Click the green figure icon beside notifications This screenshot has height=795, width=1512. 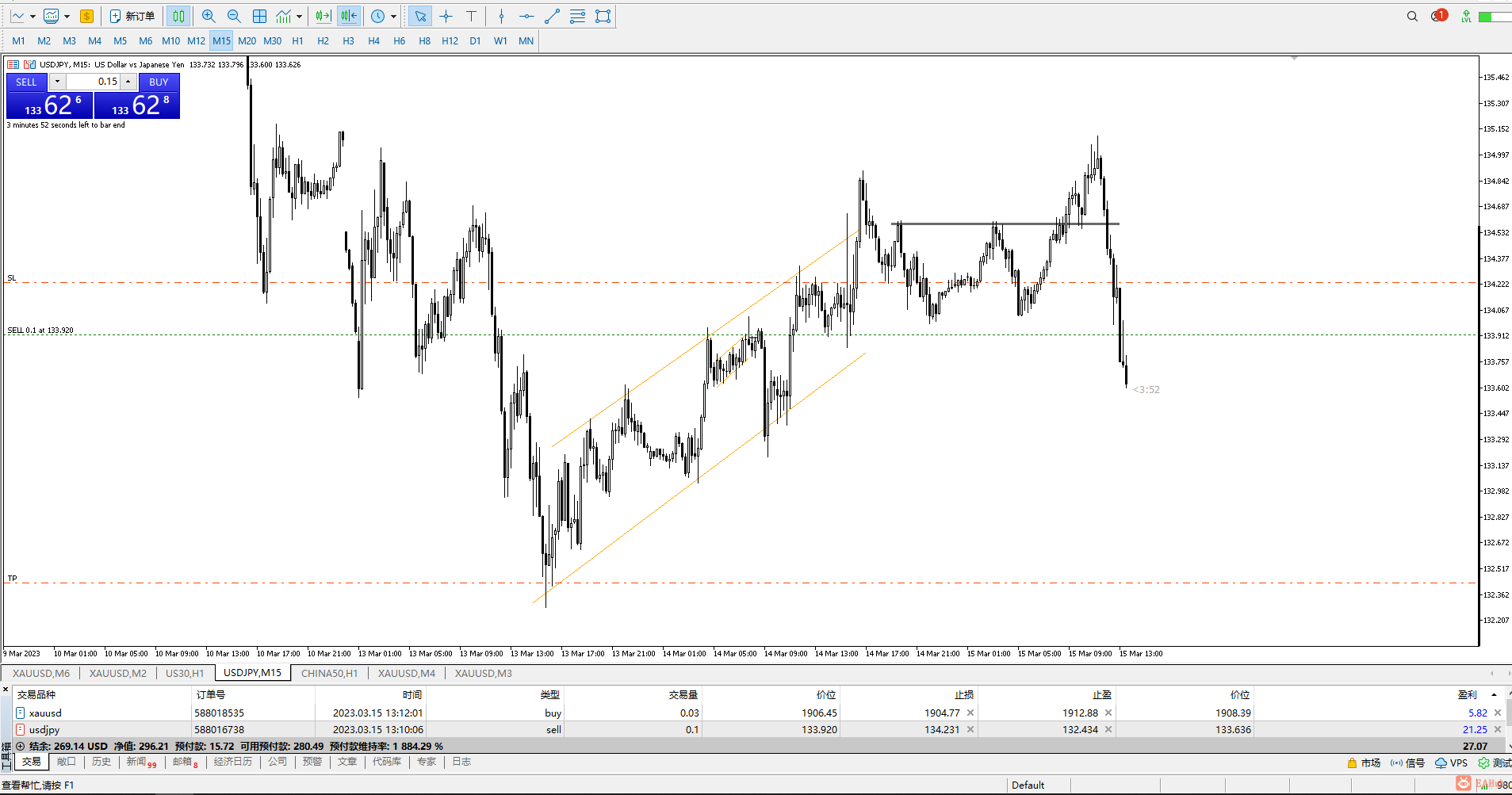(1466, 16)
